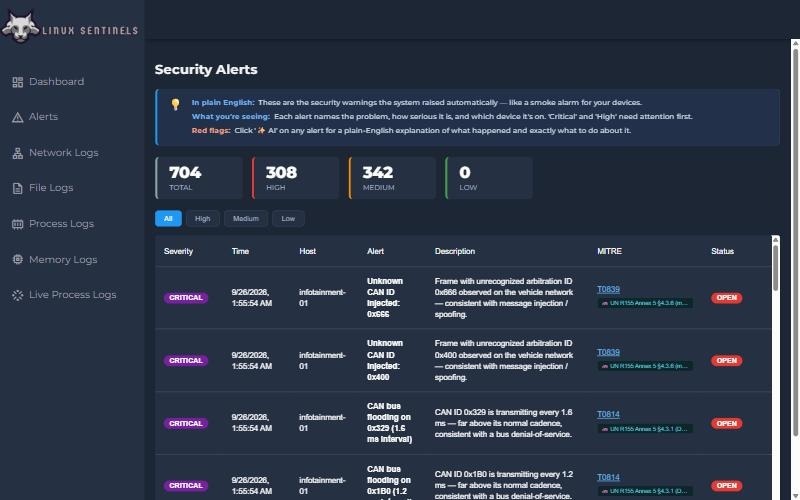Filter alerts by Low severity
This screenshot has height=500, width=800.
[288, 218]
